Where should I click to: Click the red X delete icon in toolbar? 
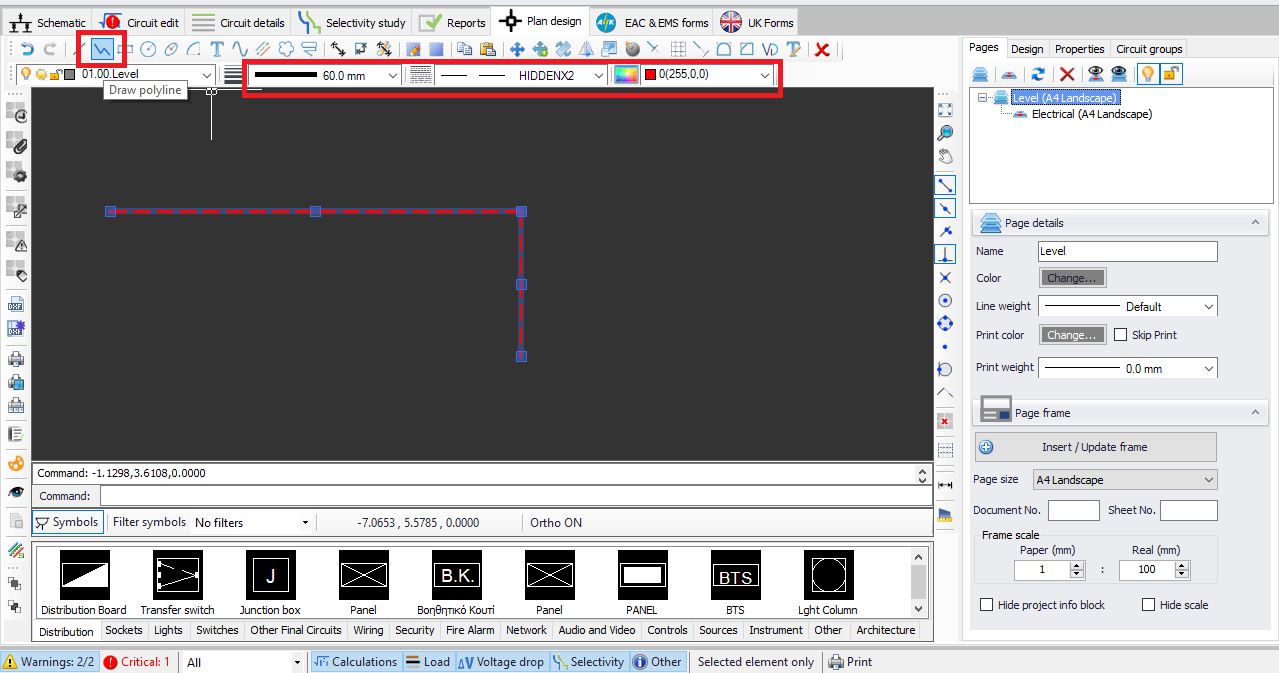coord(822,48)
